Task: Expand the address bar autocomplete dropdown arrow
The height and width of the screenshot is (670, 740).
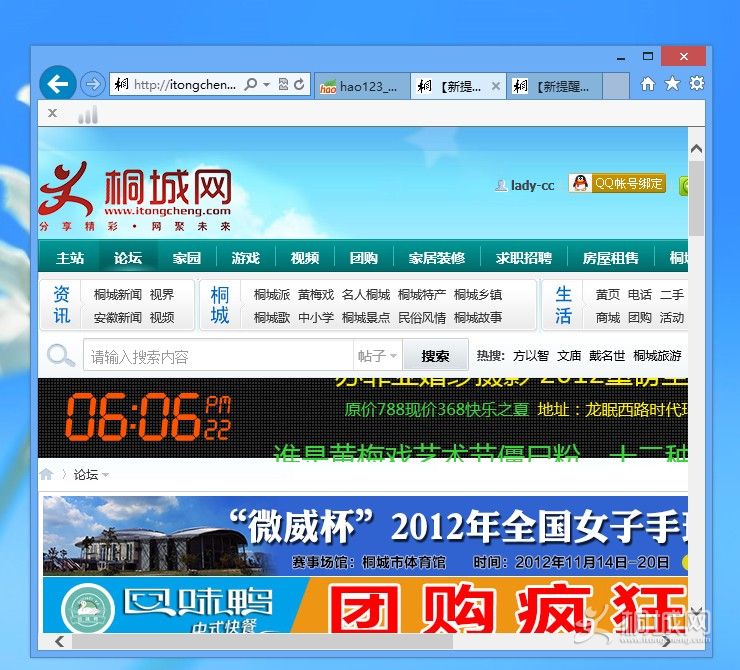Action: [267, 85]
